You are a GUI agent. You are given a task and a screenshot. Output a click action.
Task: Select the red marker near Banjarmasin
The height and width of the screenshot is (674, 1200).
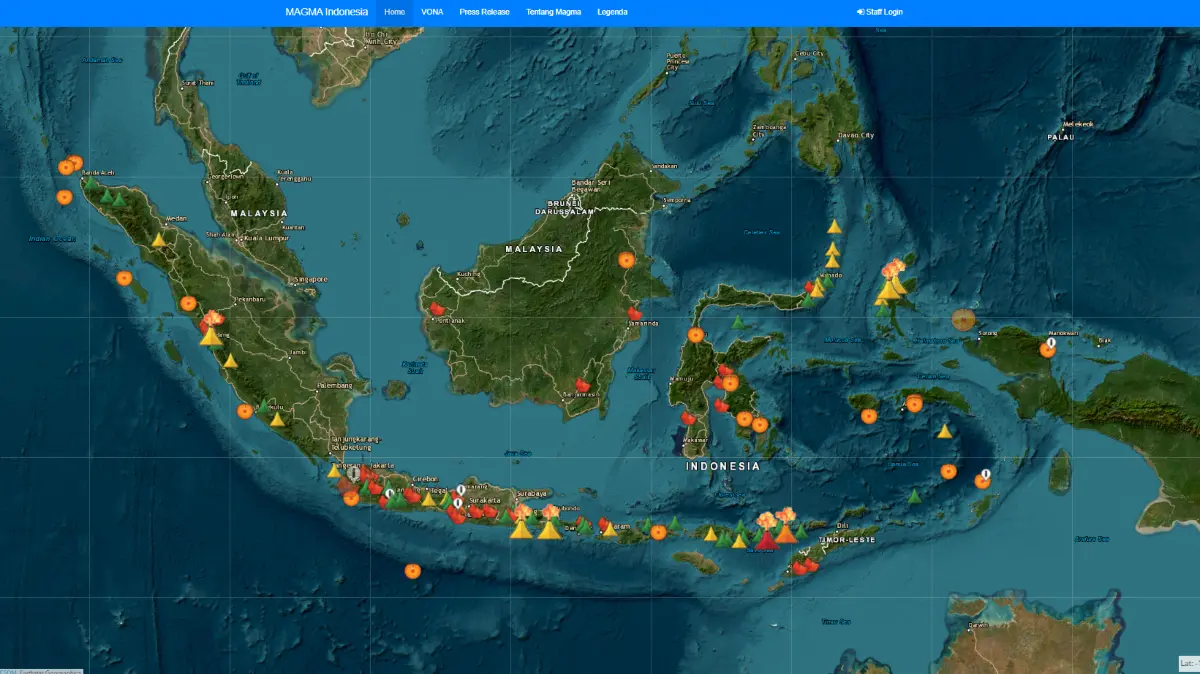[582, 385]
